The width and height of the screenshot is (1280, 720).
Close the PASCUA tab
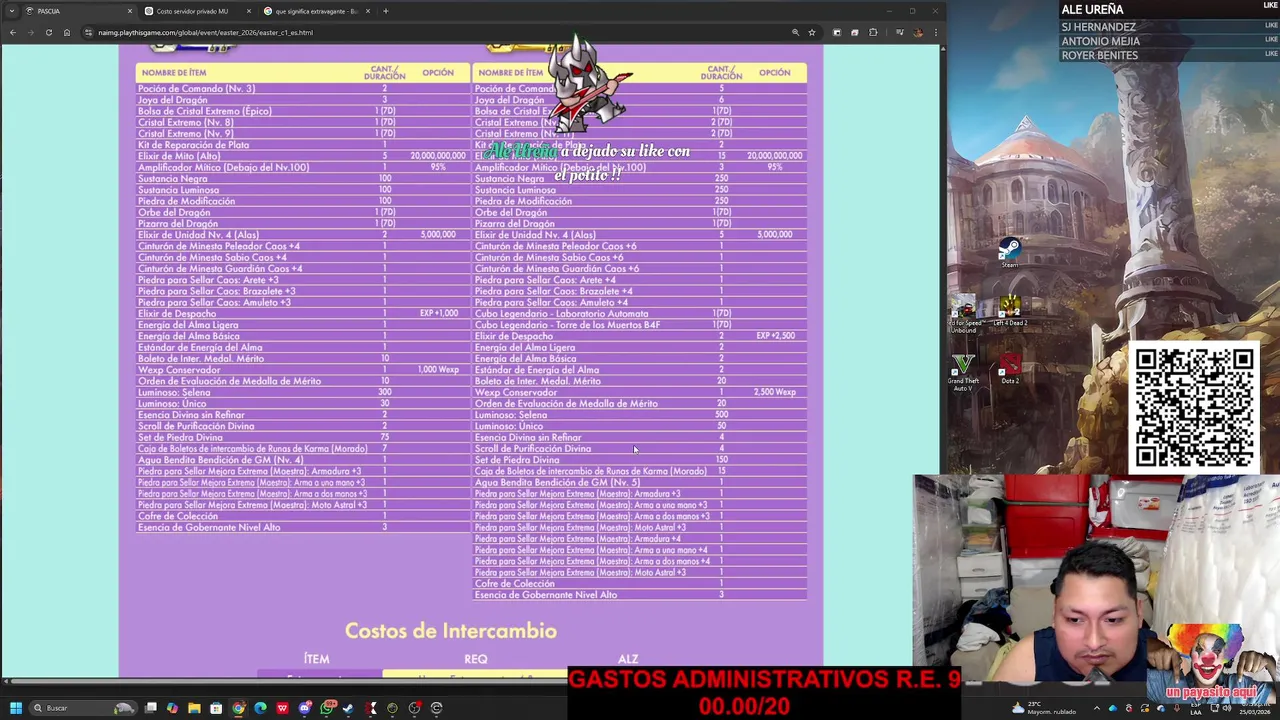click(x=130, y=11)
